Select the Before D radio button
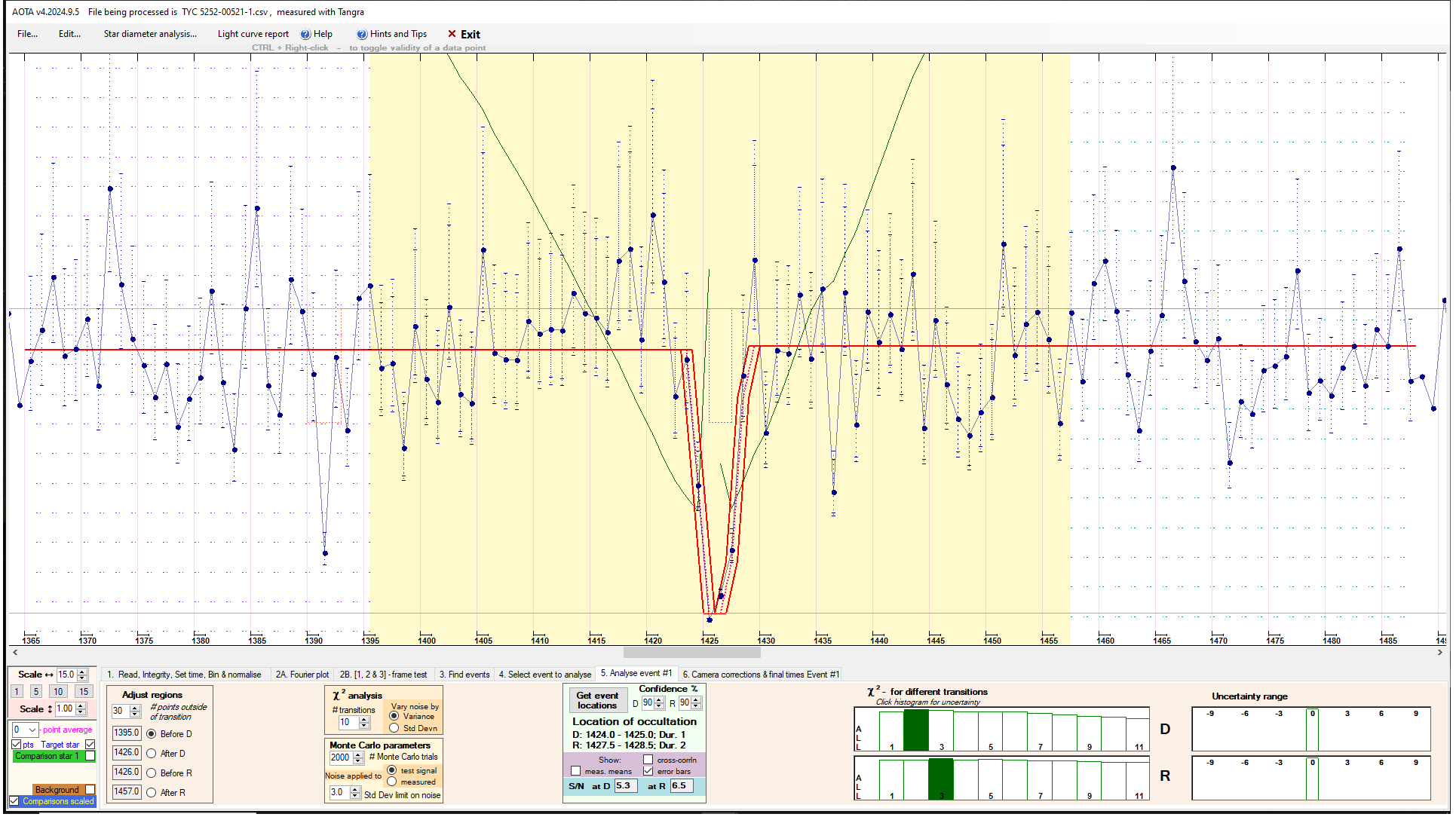 click(152, 734)
